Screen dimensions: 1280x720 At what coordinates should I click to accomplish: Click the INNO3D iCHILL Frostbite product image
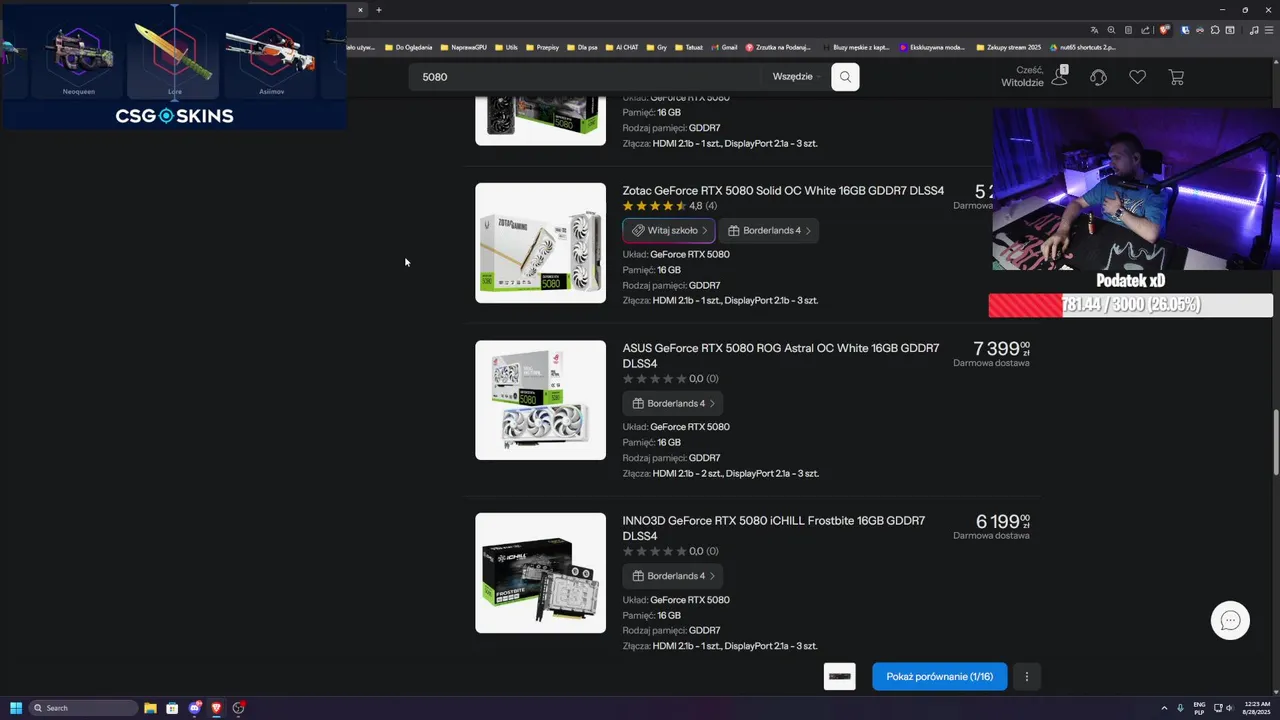coord(540,573)
